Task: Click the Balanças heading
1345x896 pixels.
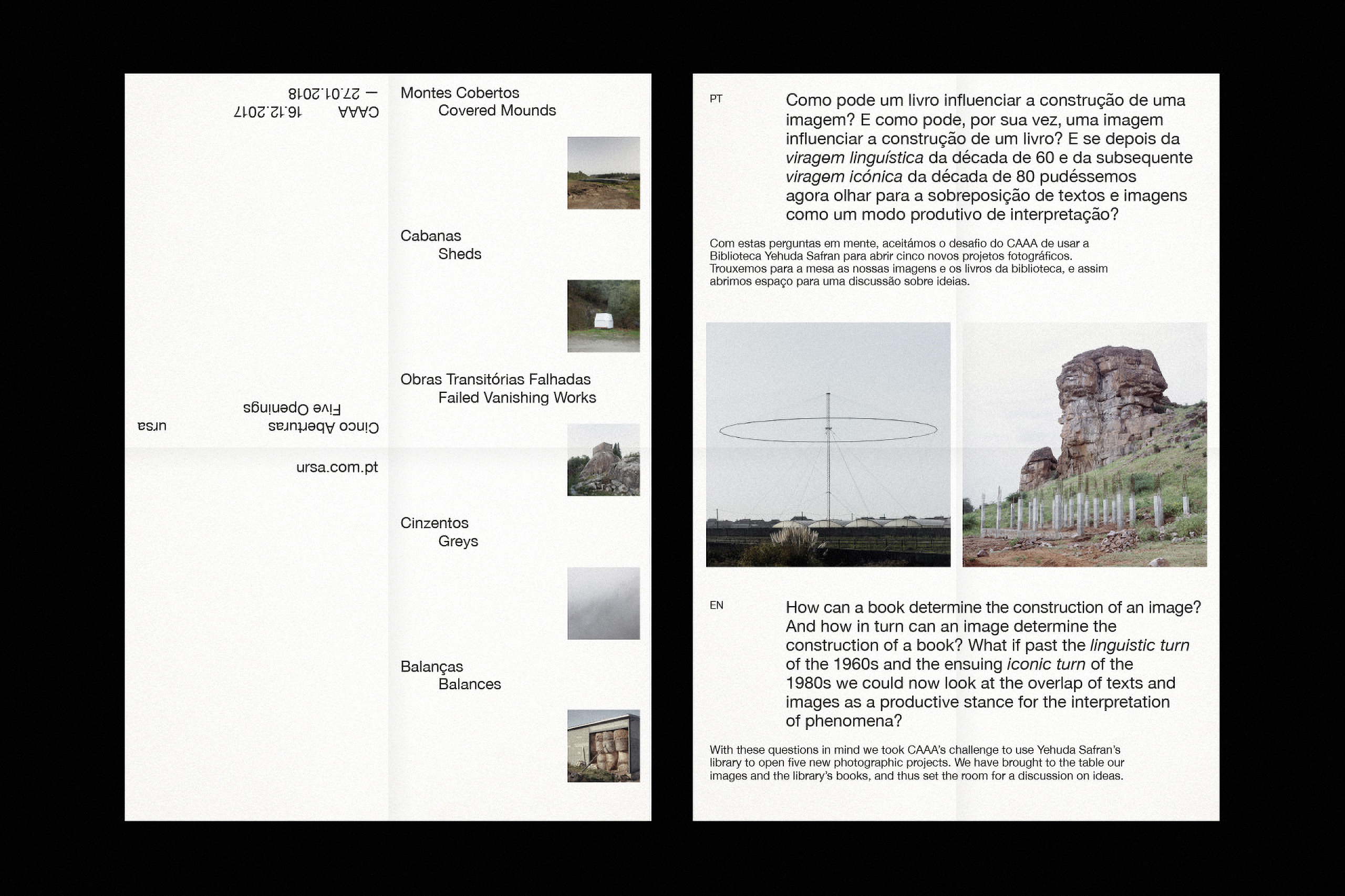Action: click(x=431, y=666)
